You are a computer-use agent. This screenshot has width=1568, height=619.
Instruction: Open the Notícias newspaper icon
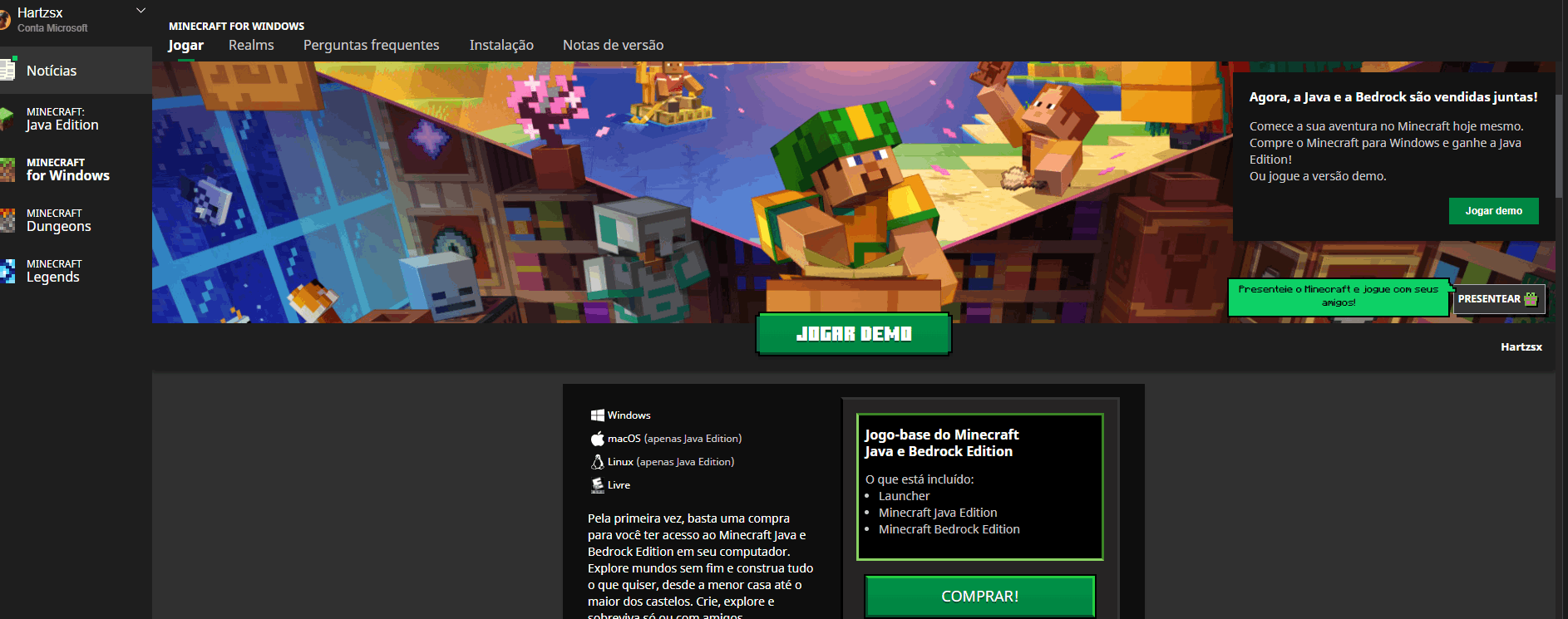(x=7, y=69)
